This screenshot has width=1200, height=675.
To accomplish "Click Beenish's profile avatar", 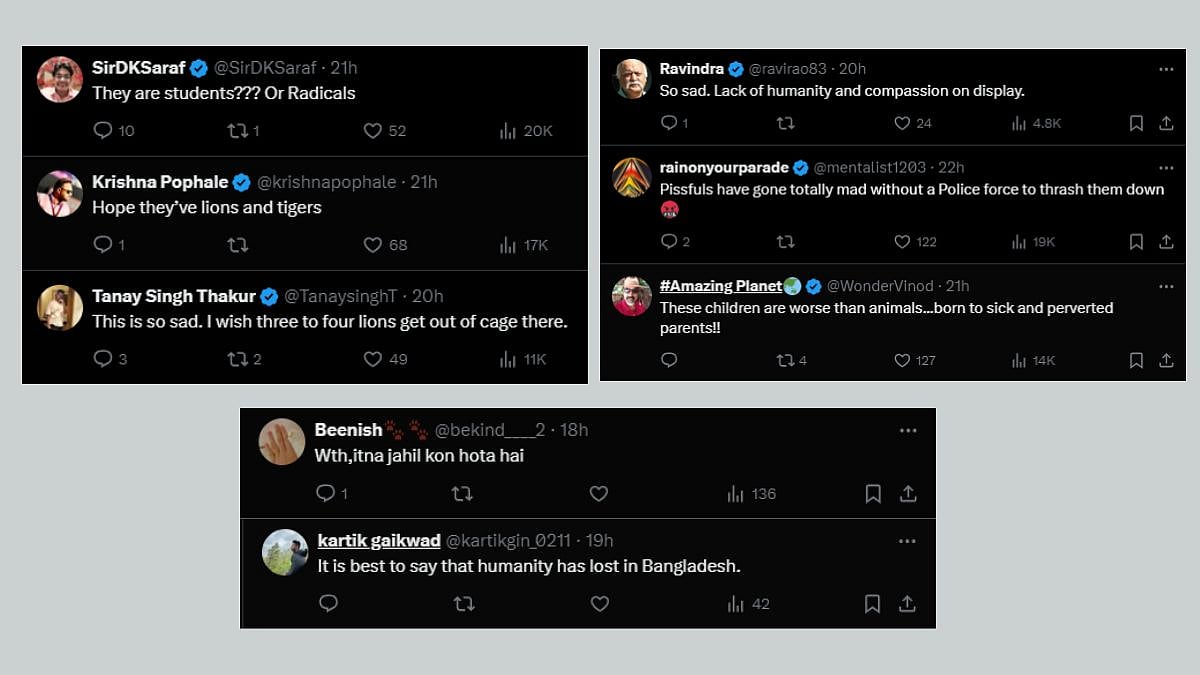I will tap(282, 442).
